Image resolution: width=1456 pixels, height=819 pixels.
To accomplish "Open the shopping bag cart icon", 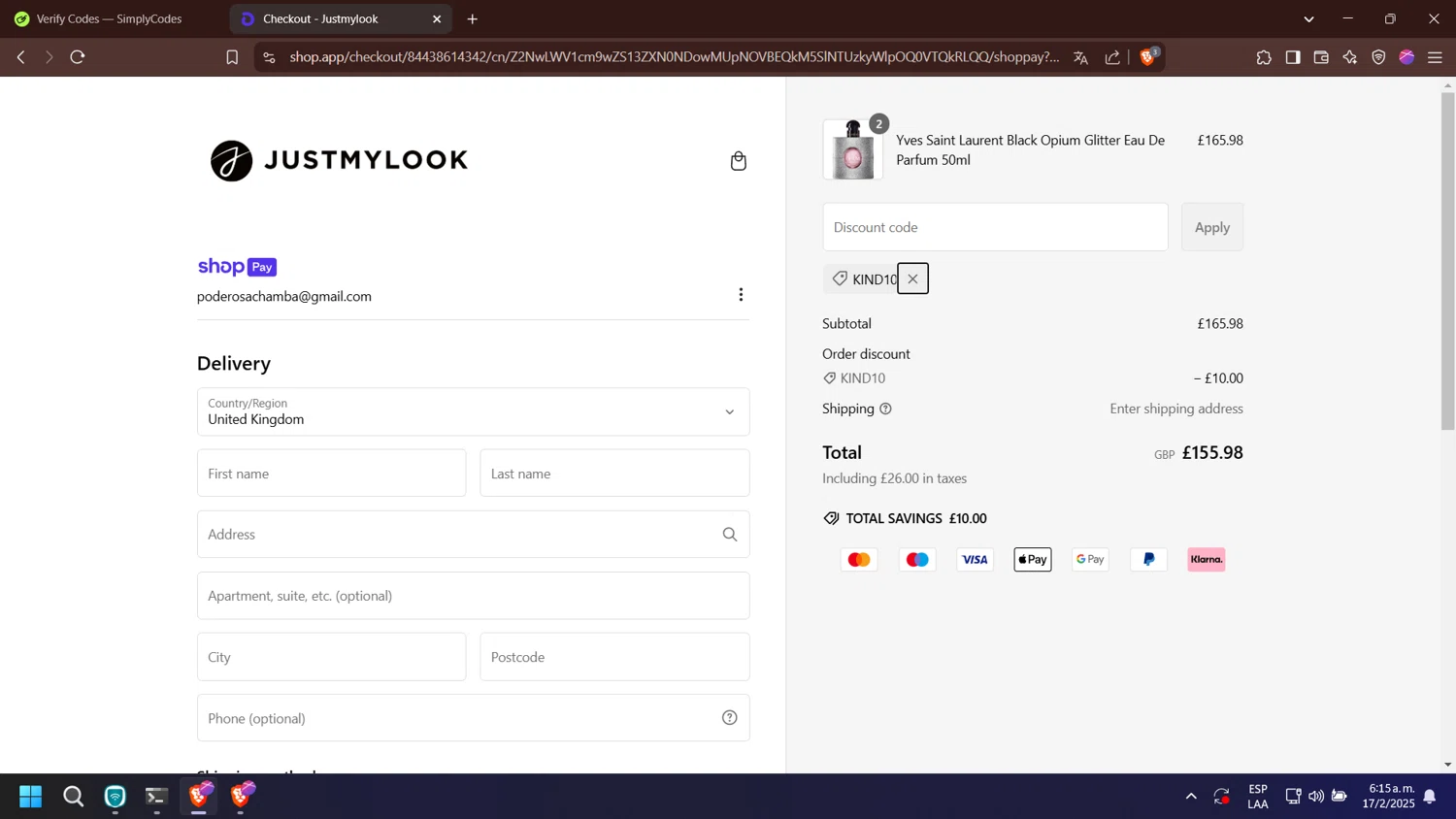I will 739,161.
